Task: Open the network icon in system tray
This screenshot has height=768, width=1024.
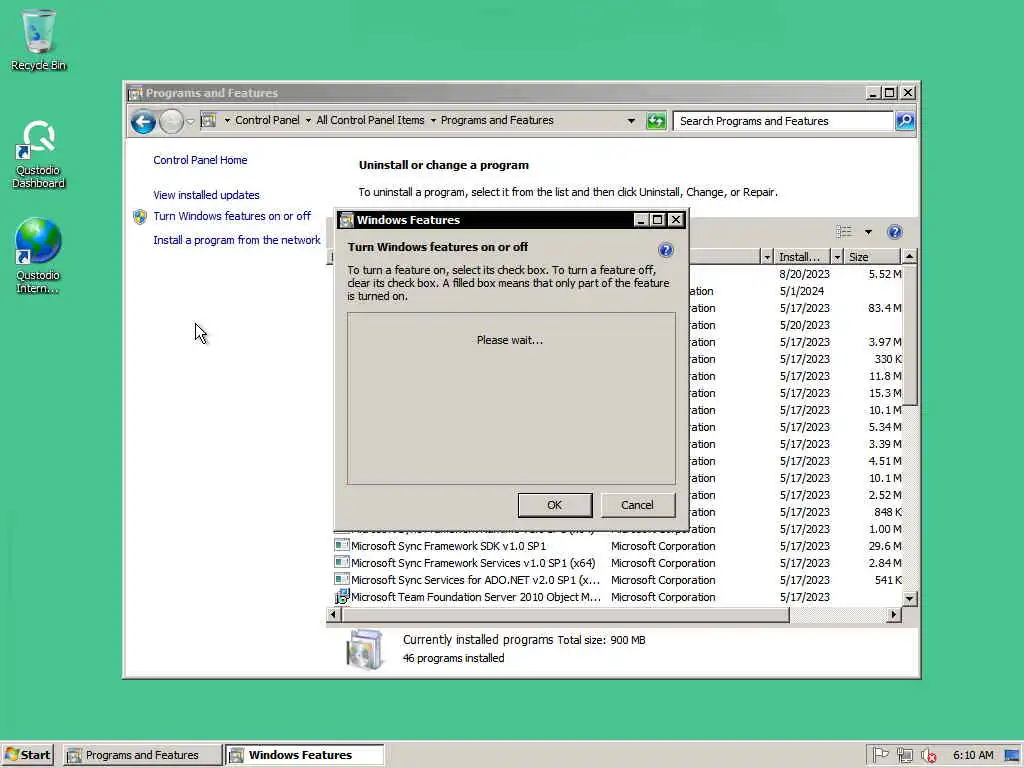Action: coord(904,755)
